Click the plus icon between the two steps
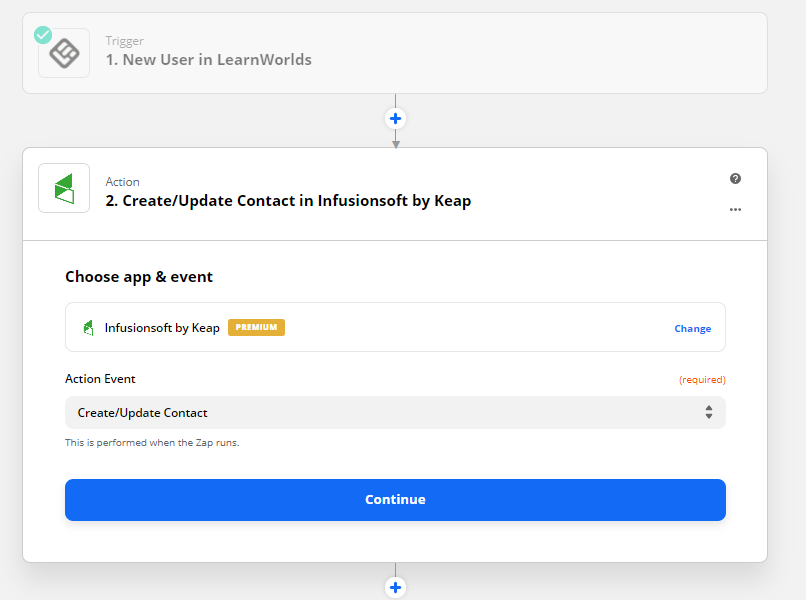Viewport: 806px width, 600px height. pos(395,118)
